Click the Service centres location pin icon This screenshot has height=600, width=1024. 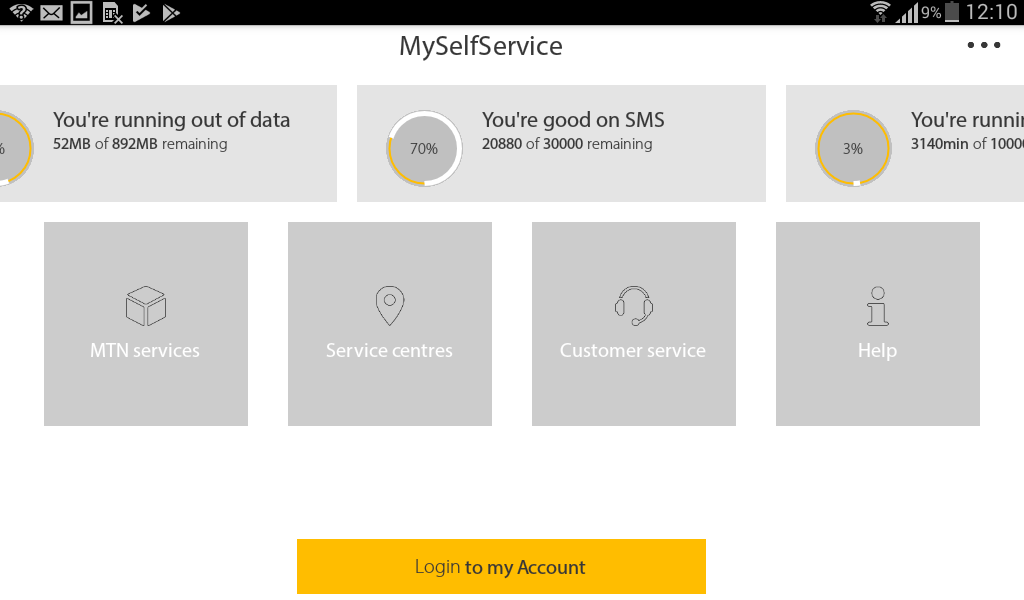click(x=390, y=306)
